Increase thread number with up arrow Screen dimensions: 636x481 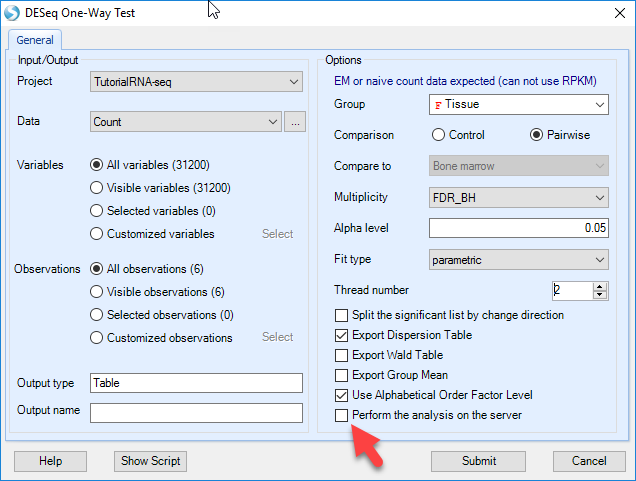(x=599, y=286)
